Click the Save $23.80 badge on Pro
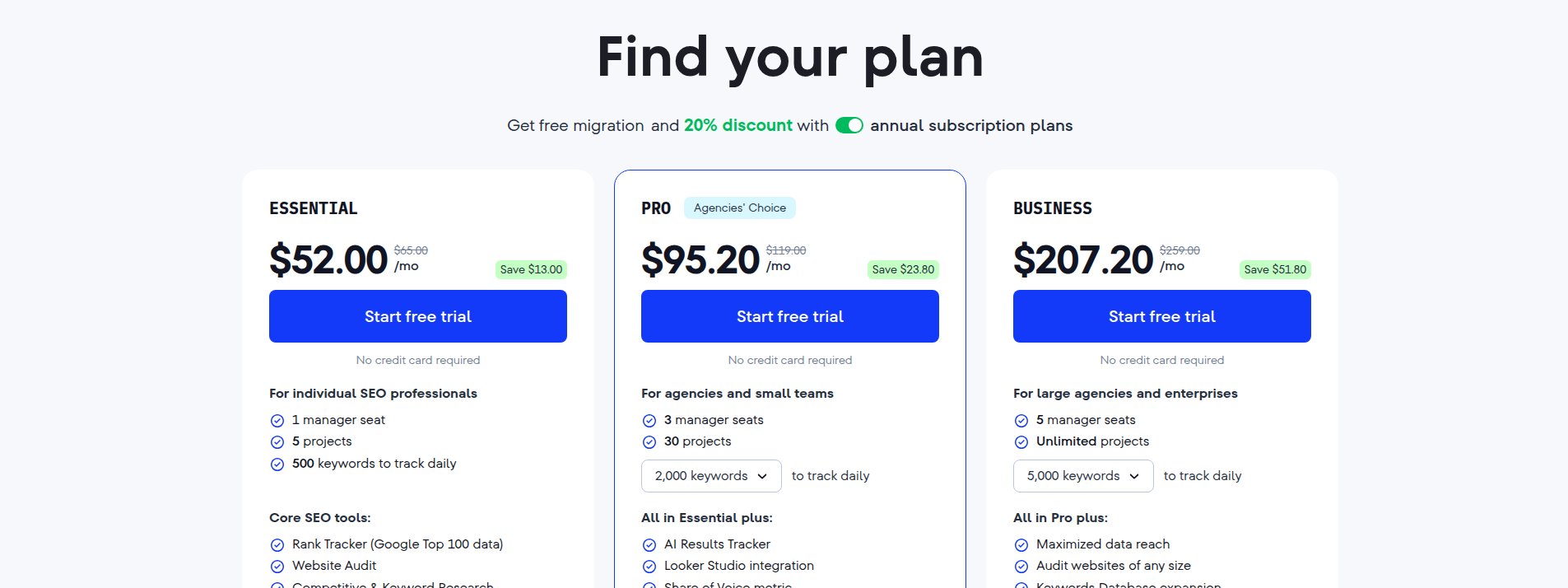The image size is (1568, 588). pyautogui.click(x=902, y=269)
